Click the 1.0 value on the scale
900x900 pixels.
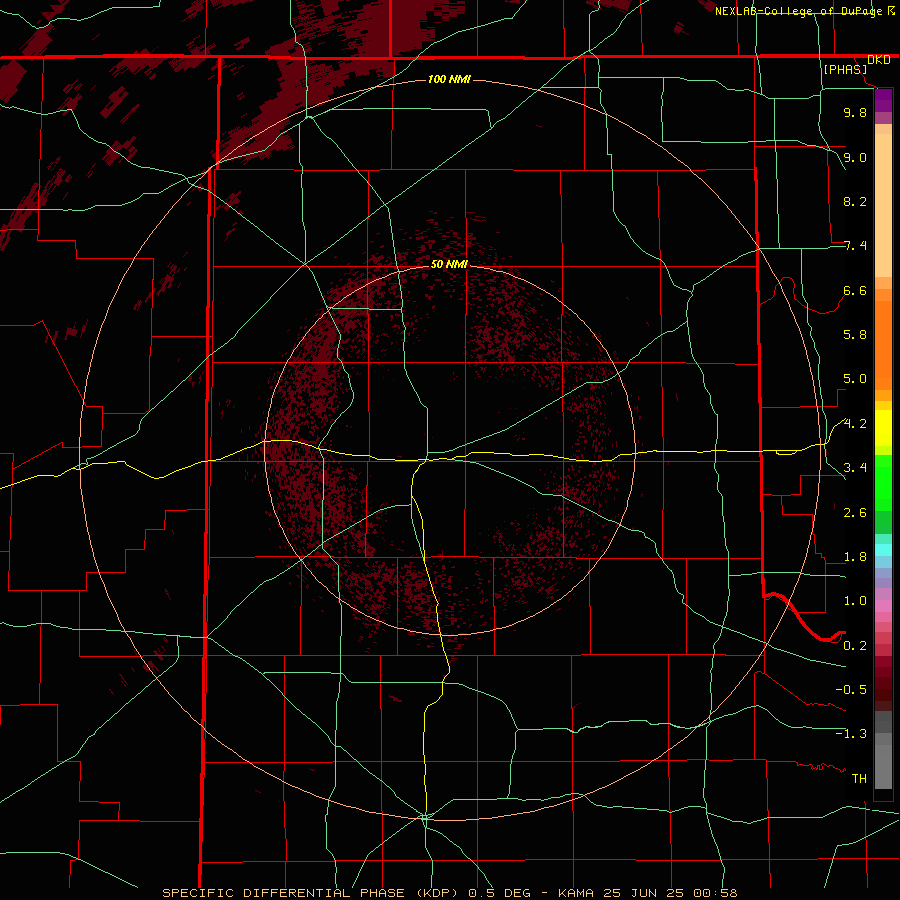pos(855,601)
